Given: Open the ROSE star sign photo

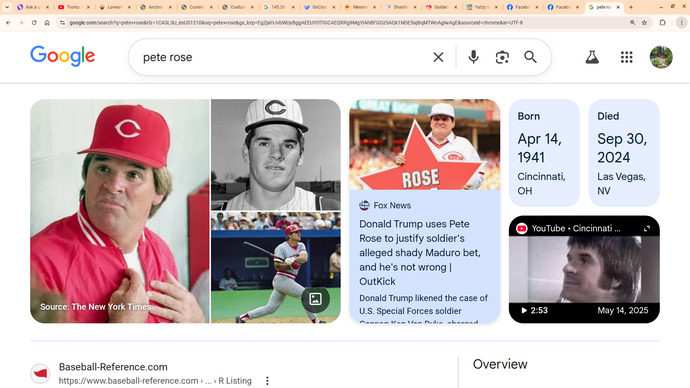Looking at the screenshot, I should pyautogui.click(x=425, y=145).
